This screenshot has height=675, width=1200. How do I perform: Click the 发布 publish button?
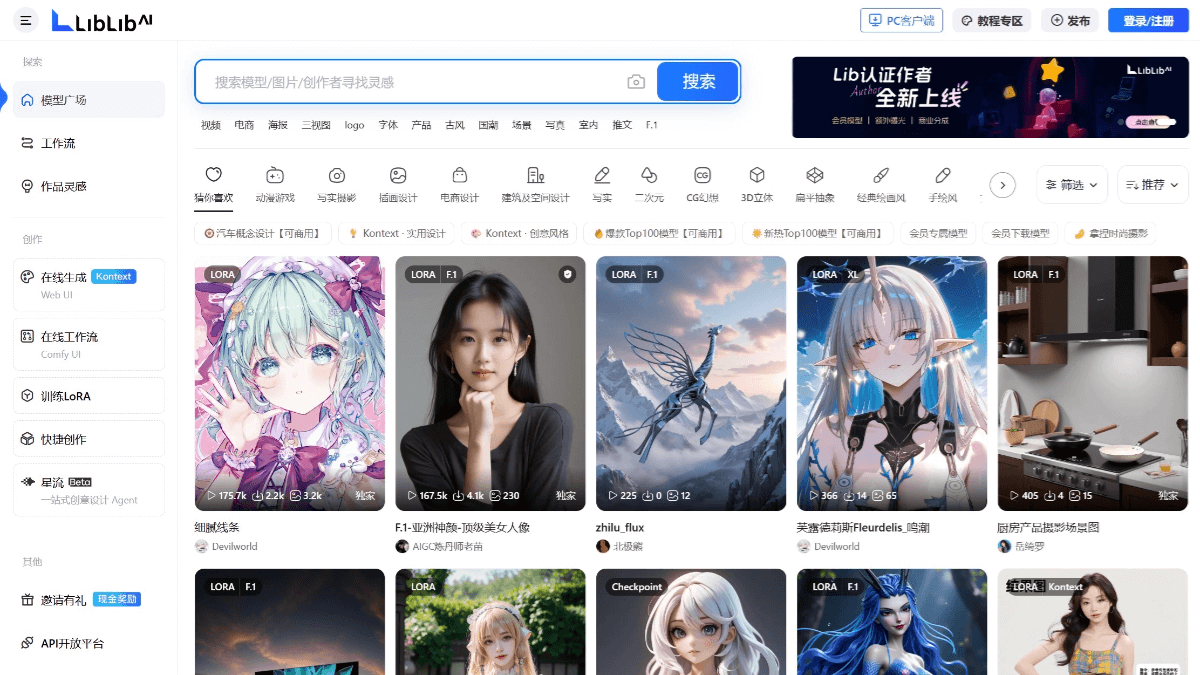coord(1070,20)
